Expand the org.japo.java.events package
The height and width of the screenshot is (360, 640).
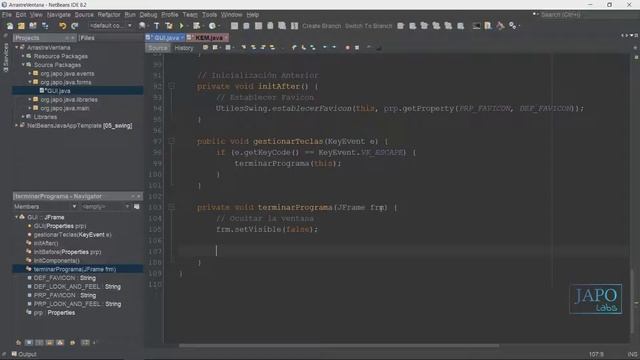tap(30, 73)
